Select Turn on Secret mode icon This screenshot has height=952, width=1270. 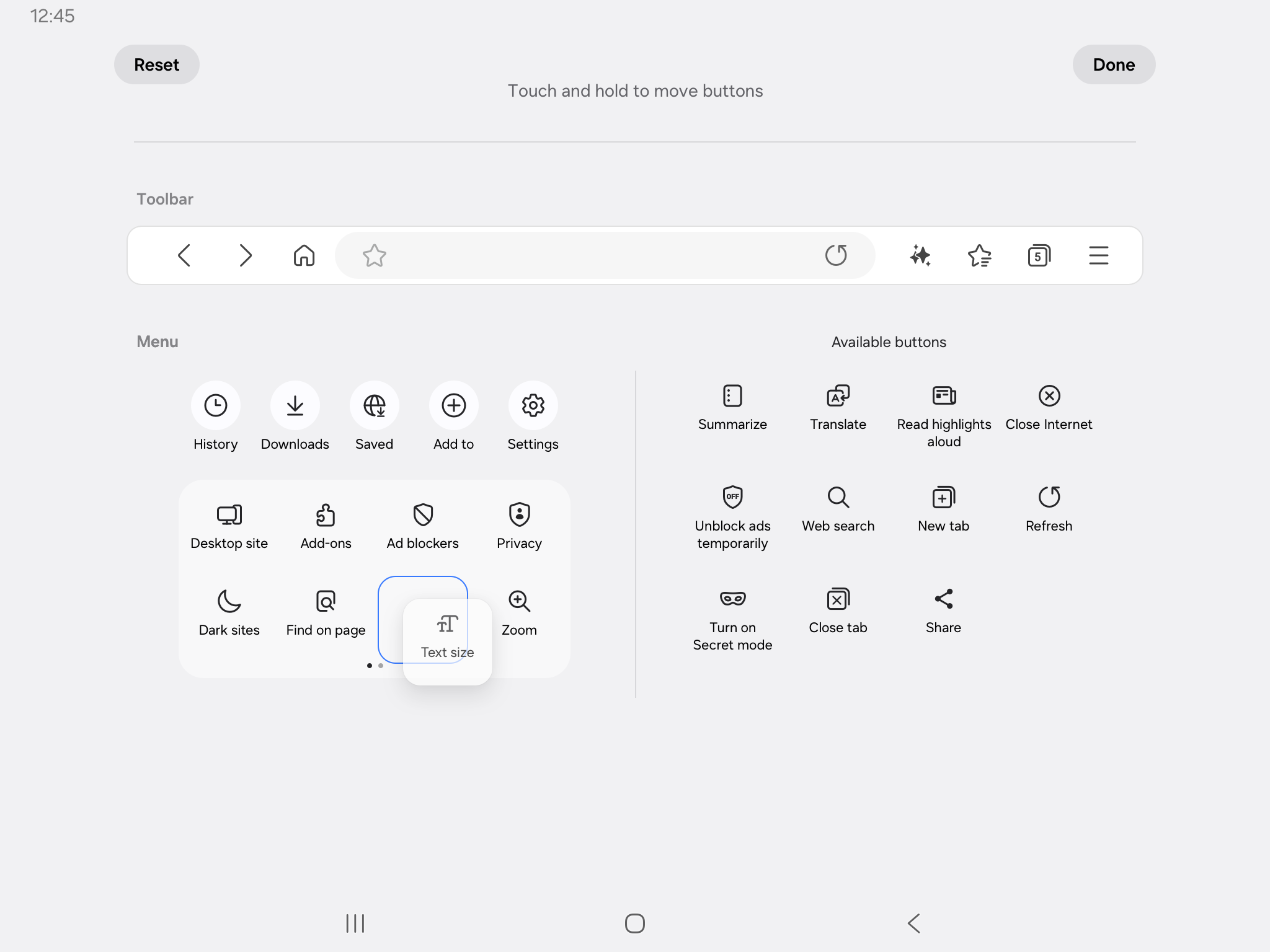pyautogui.click(x=732, y=599)
